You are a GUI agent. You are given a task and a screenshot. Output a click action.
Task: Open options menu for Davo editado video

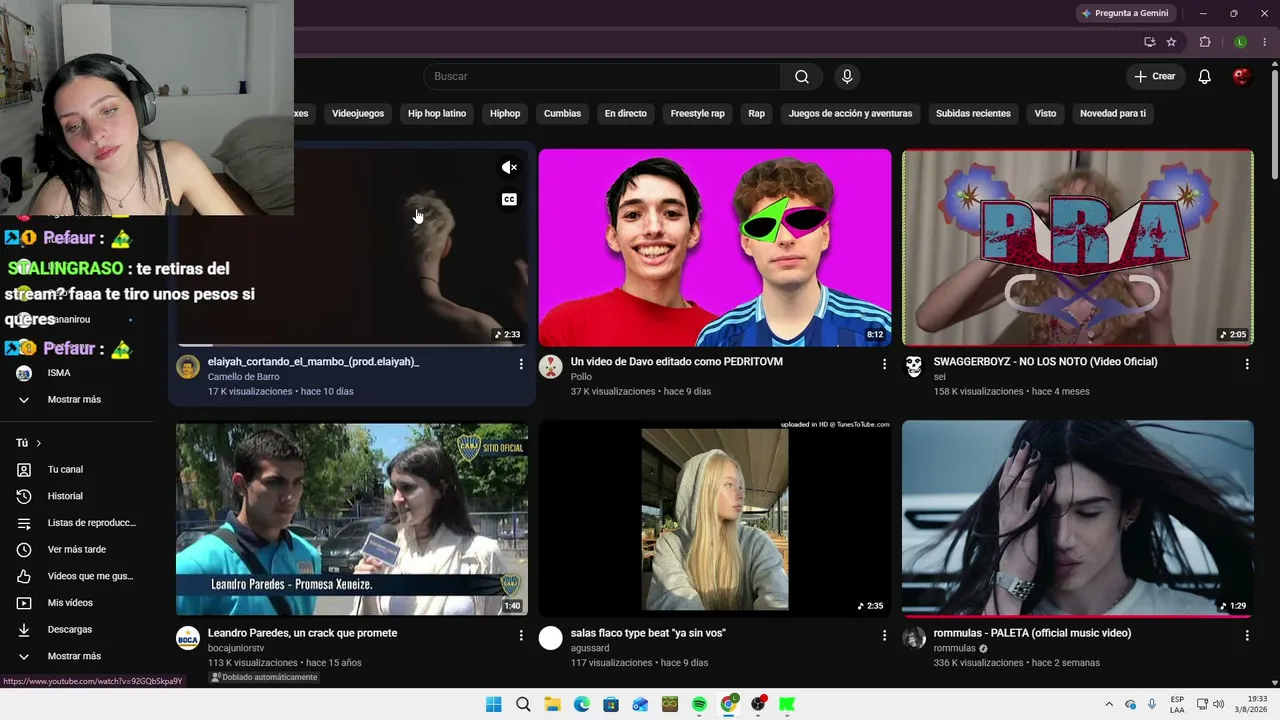coord(884,364)
